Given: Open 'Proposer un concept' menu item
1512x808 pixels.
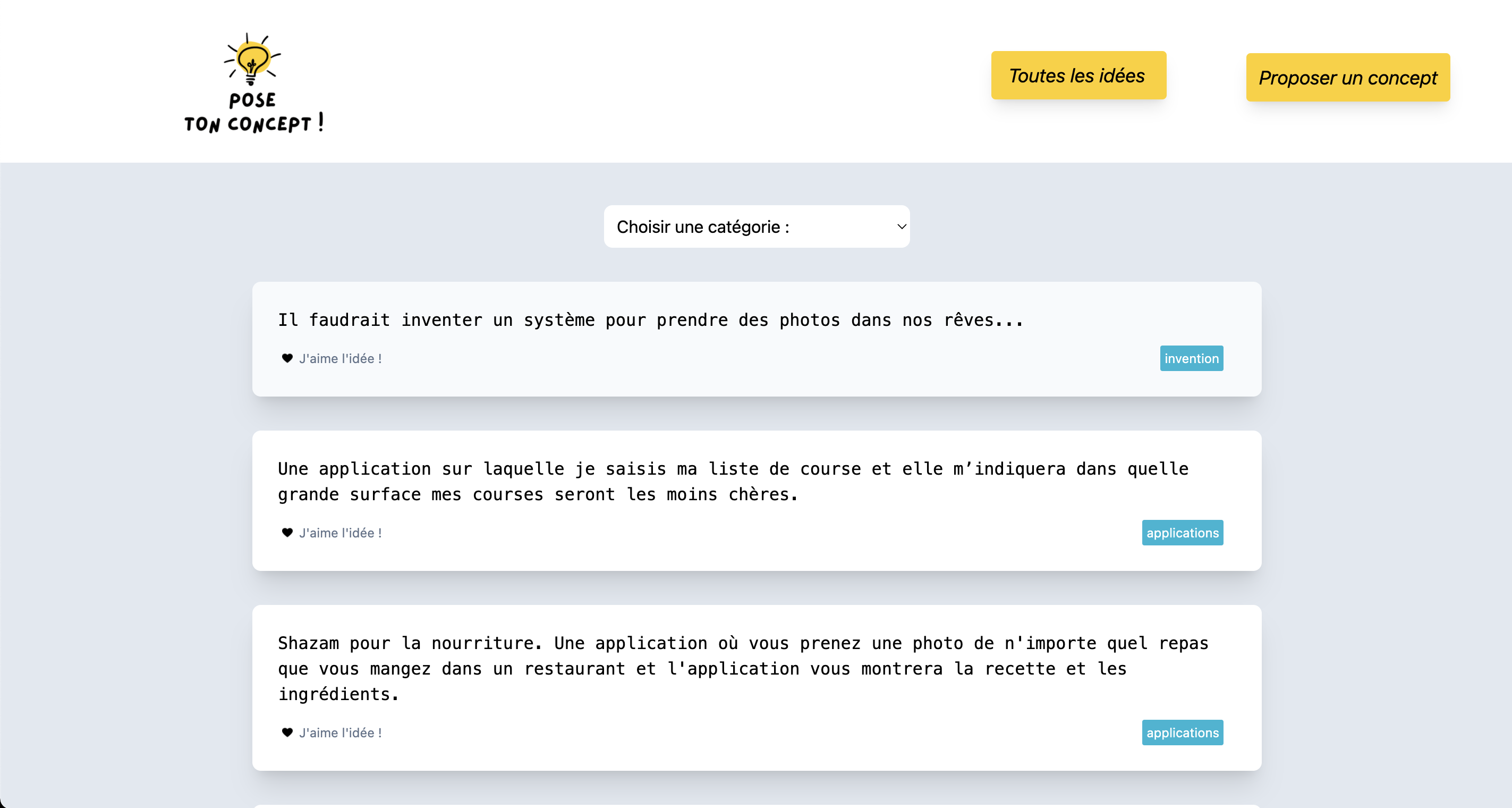Looking at the screenshot, I should pyautogui.click(x=1349, y=76).
